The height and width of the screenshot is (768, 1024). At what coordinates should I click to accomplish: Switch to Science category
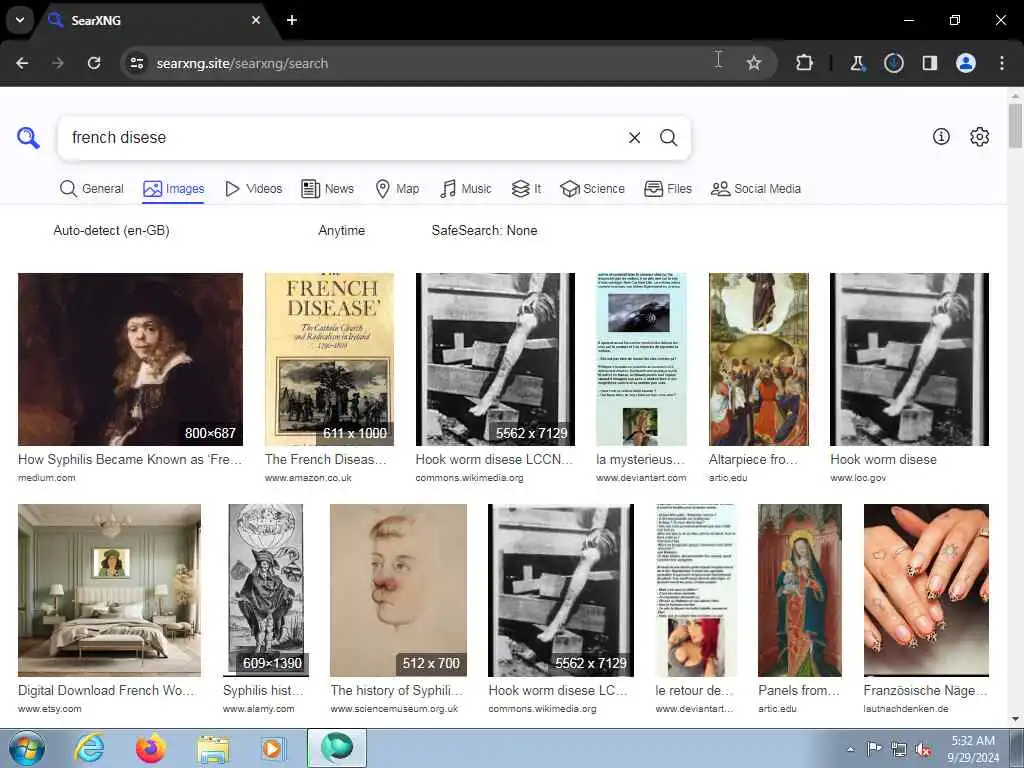click(592, 189)
